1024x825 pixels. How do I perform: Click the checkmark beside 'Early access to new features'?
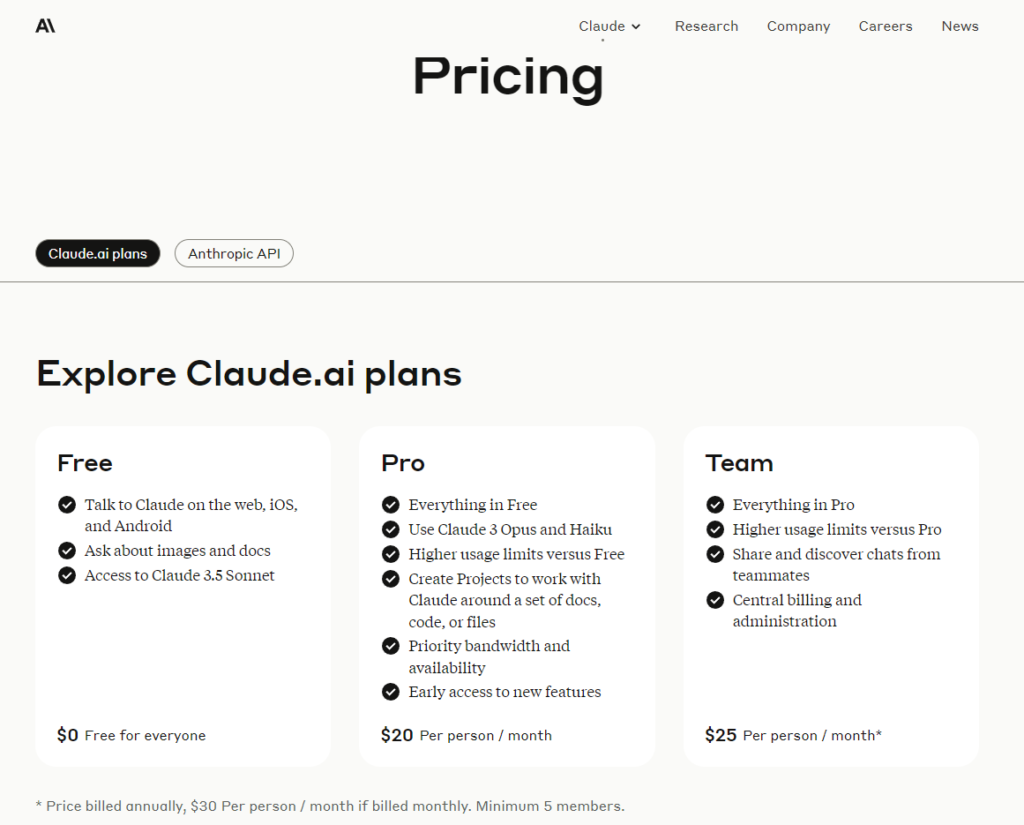click(391, 692)
